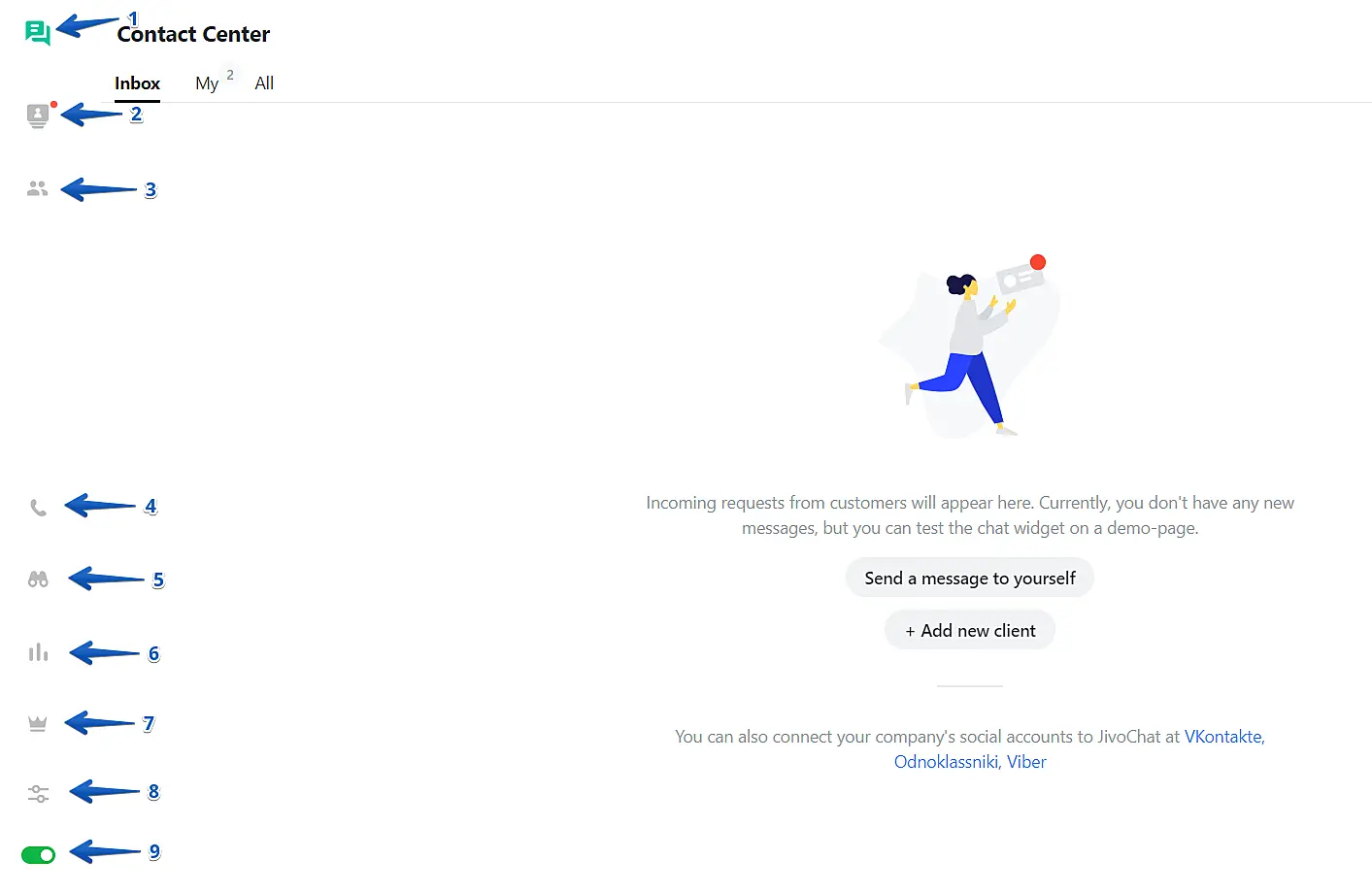This screenshot has width=1372, height=893.
Task: Click "Send a message to yourself" button
Action: [x=970, y=579]
